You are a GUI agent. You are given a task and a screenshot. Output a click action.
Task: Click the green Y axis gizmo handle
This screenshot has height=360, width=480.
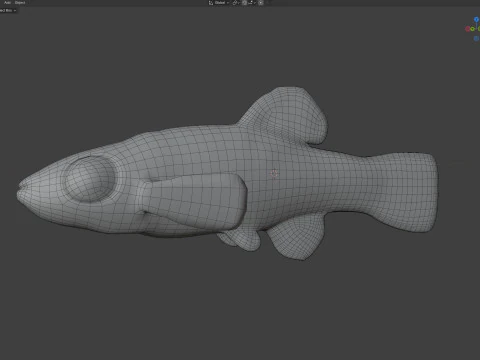[x=473, y=29]
